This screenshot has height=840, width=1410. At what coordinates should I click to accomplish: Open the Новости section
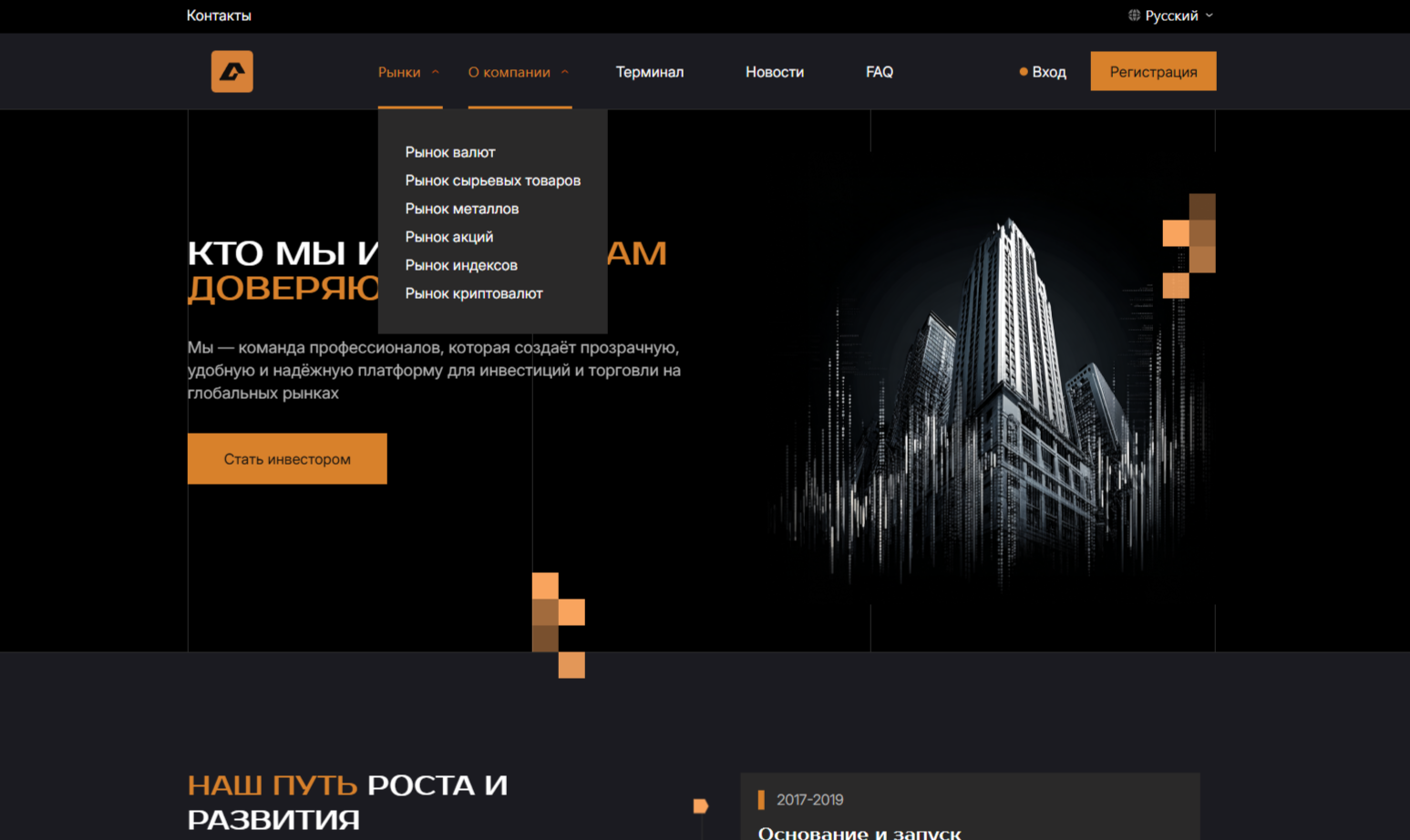click(775, 72)
